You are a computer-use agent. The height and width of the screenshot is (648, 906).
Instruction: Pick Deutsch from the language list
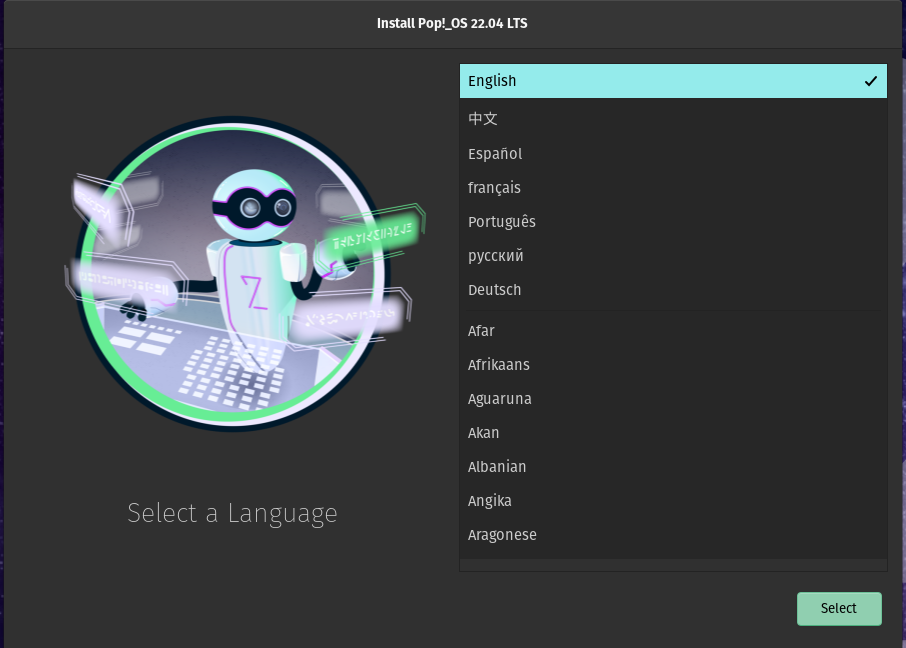pyautogui.click(x=673, y=290)
